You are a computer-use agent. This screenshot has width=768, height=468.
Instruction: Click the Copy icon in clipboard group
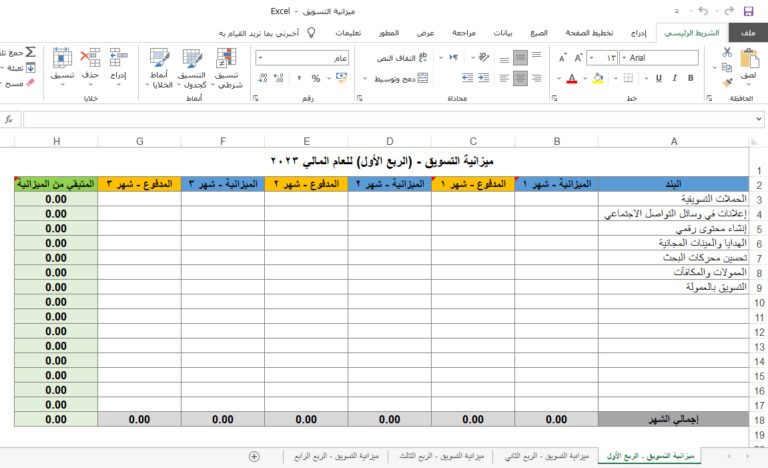727,67
